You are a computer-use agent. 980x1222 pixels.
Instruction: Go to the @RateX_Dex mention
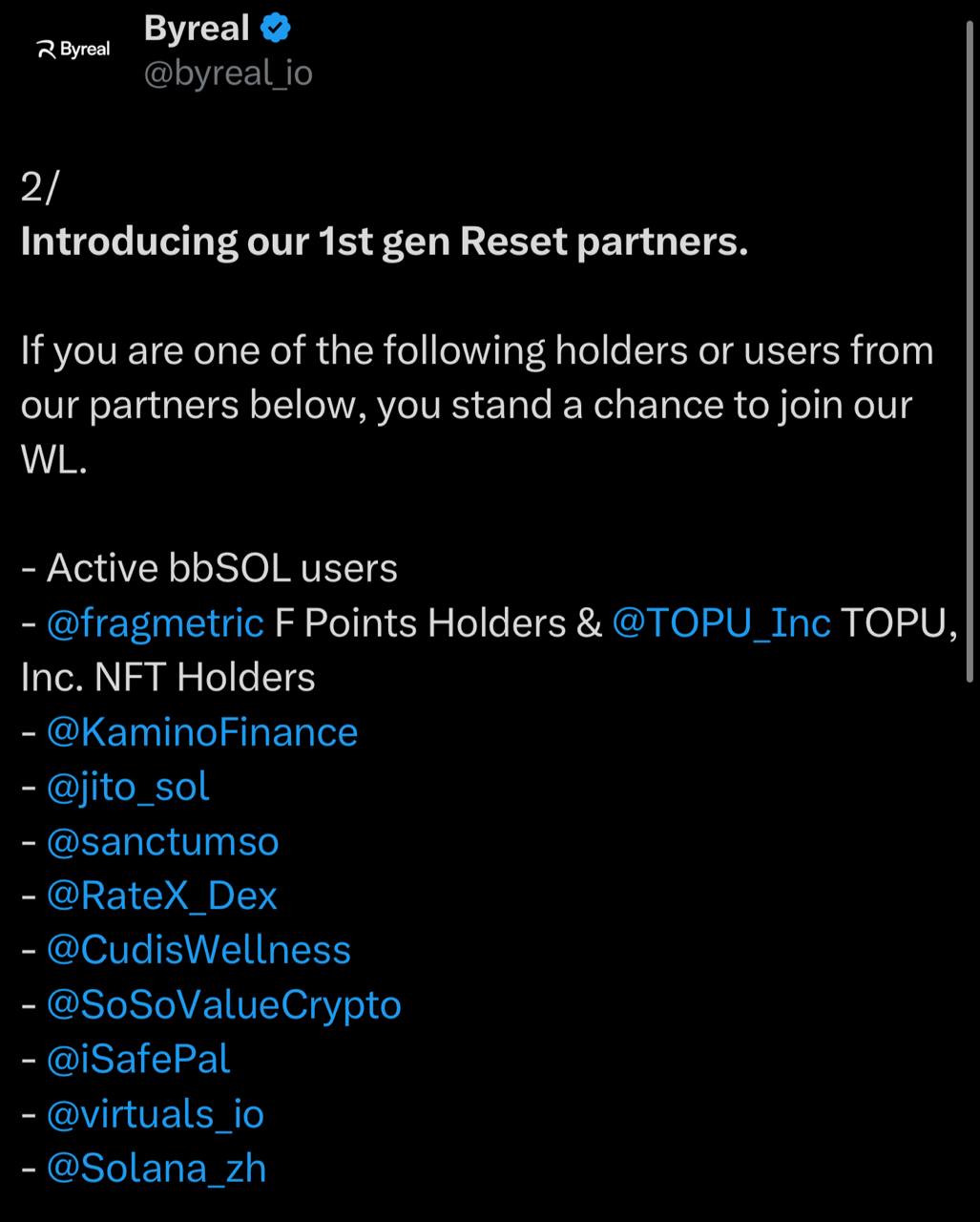[x=161, y=896]
